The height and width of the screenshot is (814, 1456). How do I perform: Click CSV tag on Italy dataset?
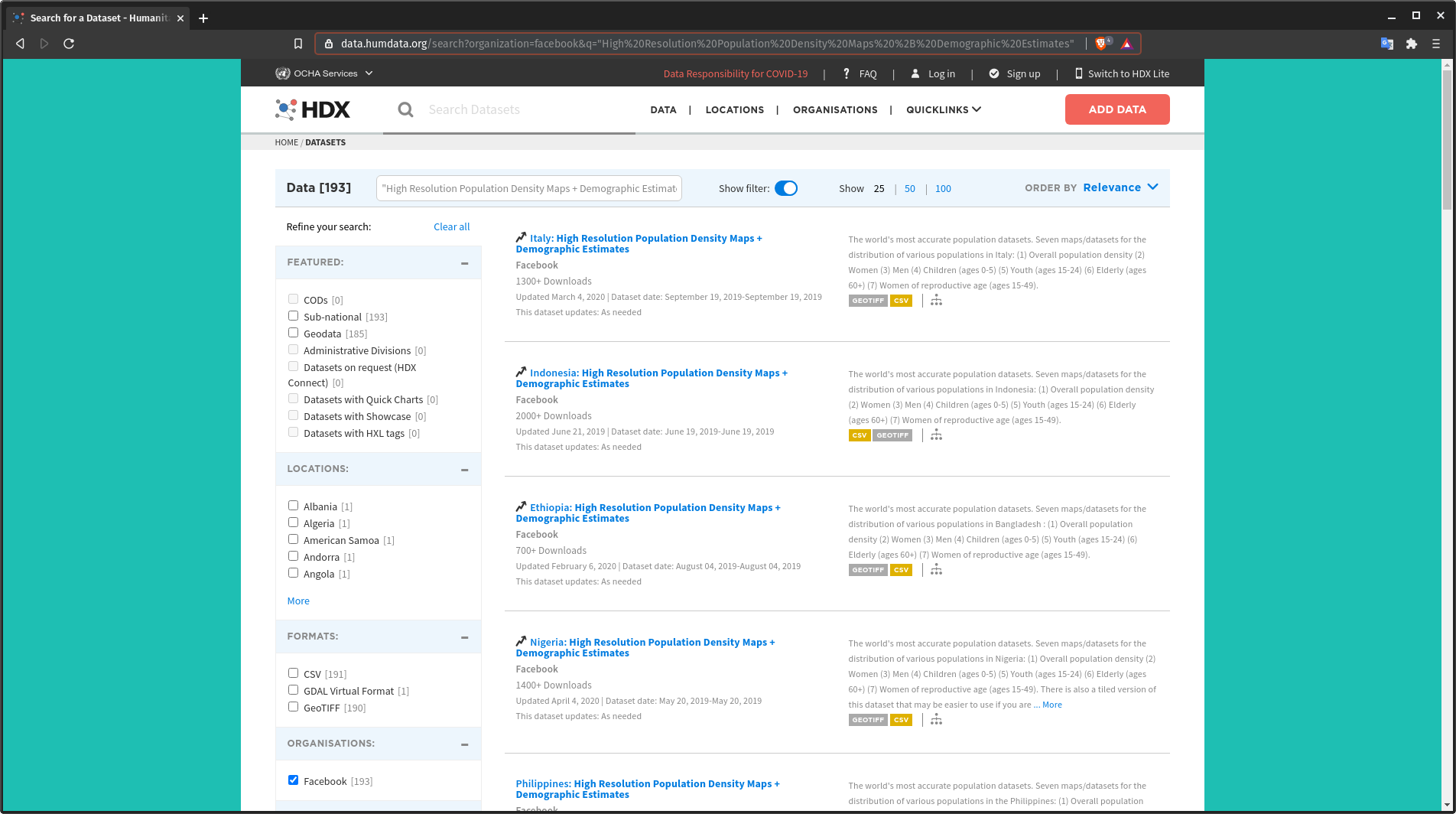[x=902, y=301]
